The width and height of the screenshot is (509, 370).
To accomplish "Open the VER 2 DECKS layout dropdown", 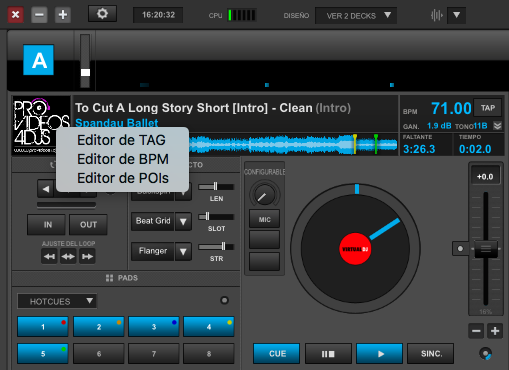I will pyautogui.click(x=356, y=16).
